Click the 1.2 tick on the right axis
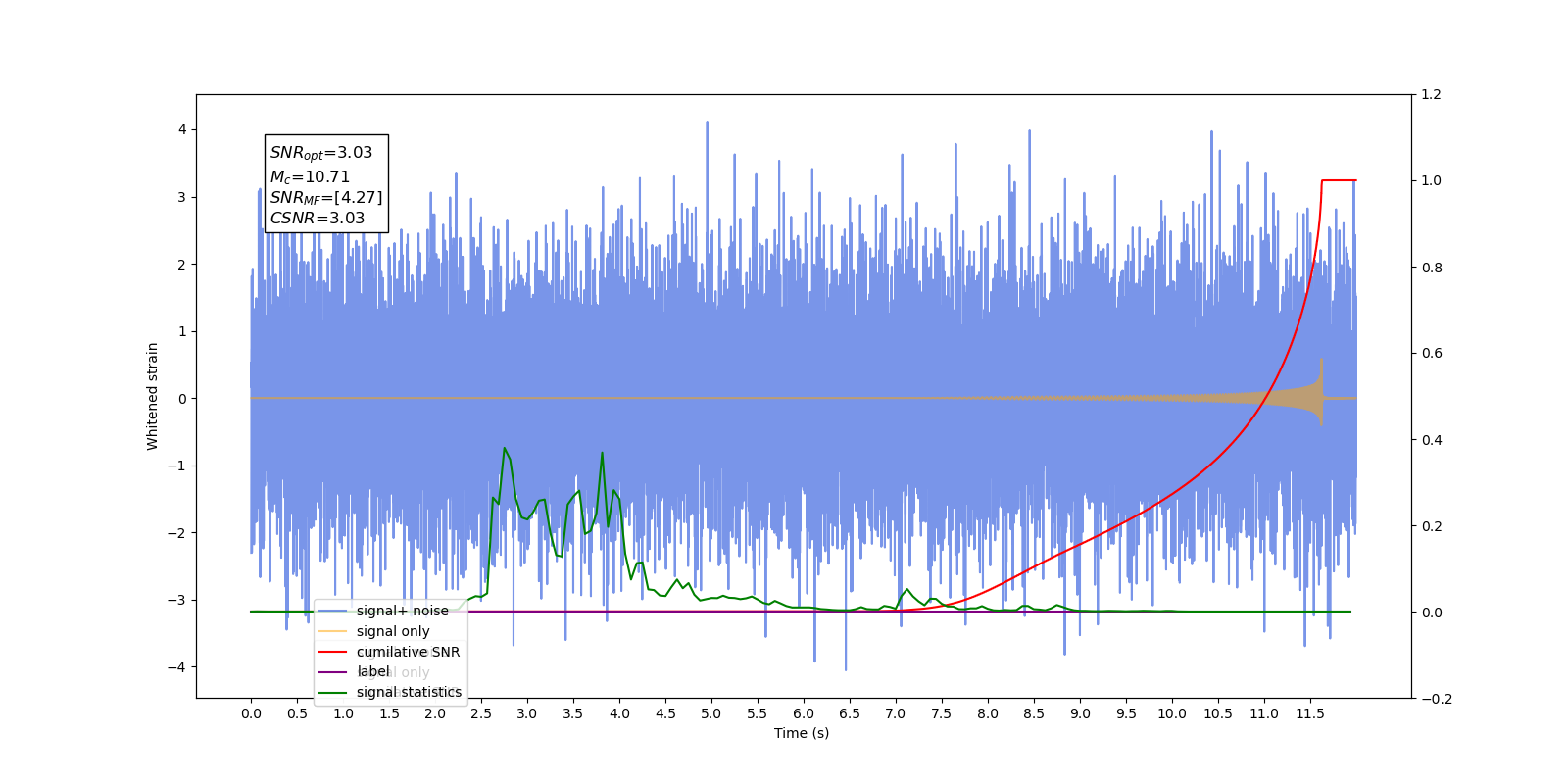 (x=1432, y=94)
